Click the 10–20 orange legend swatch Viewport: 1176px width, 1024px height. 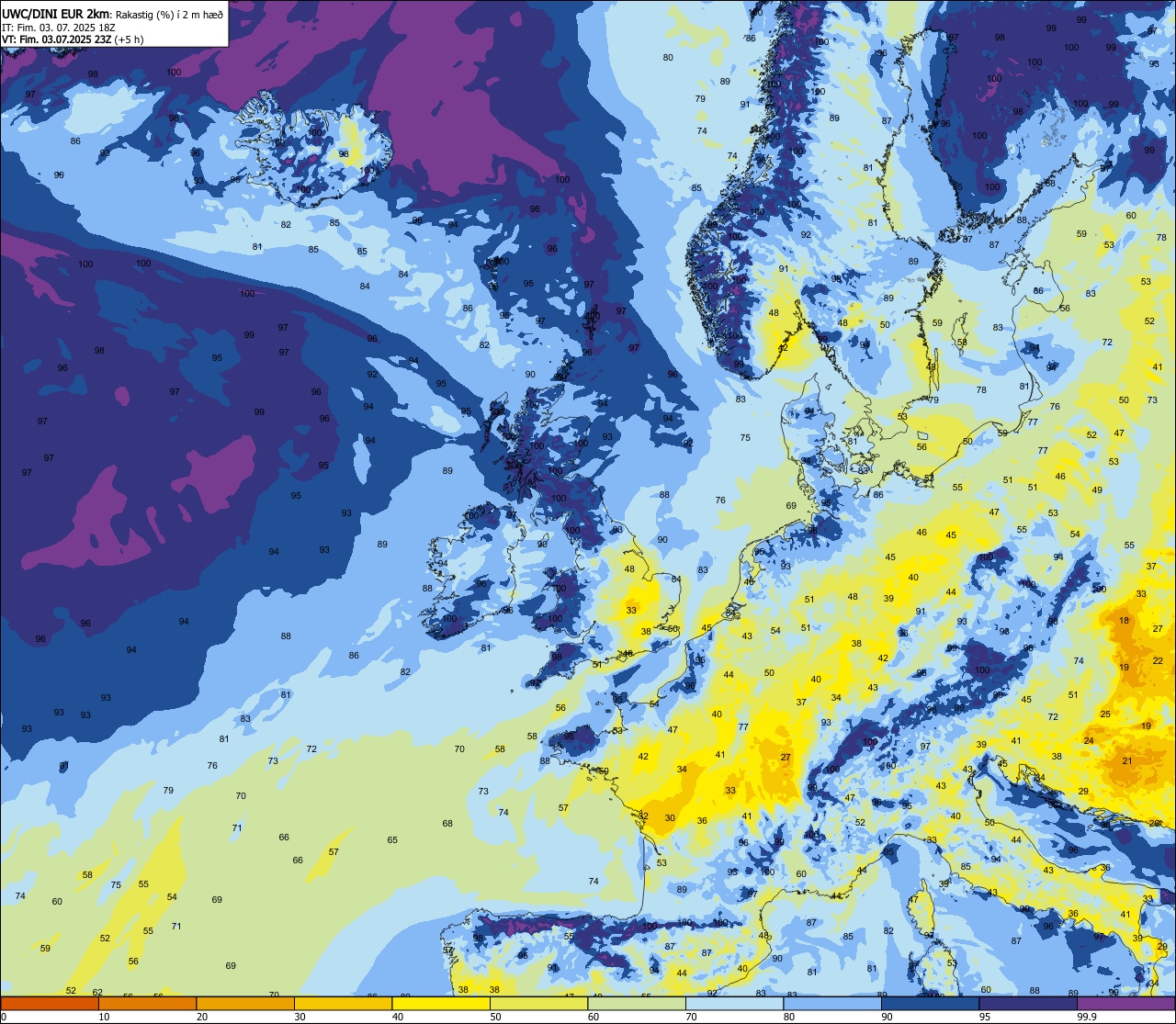147,1004
